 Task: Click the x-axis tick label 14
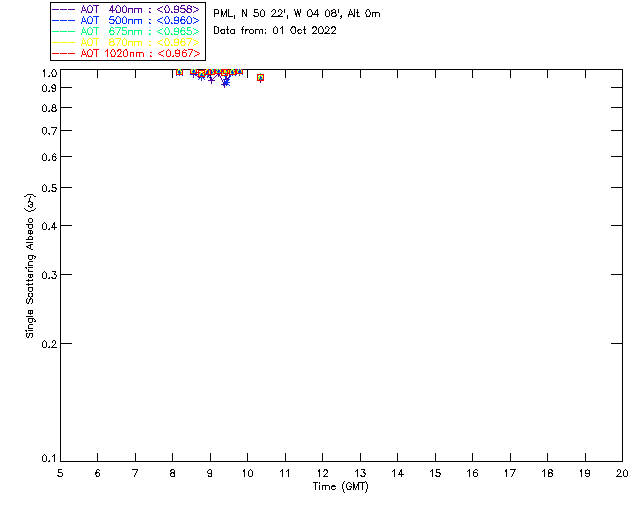coord(398,473)
